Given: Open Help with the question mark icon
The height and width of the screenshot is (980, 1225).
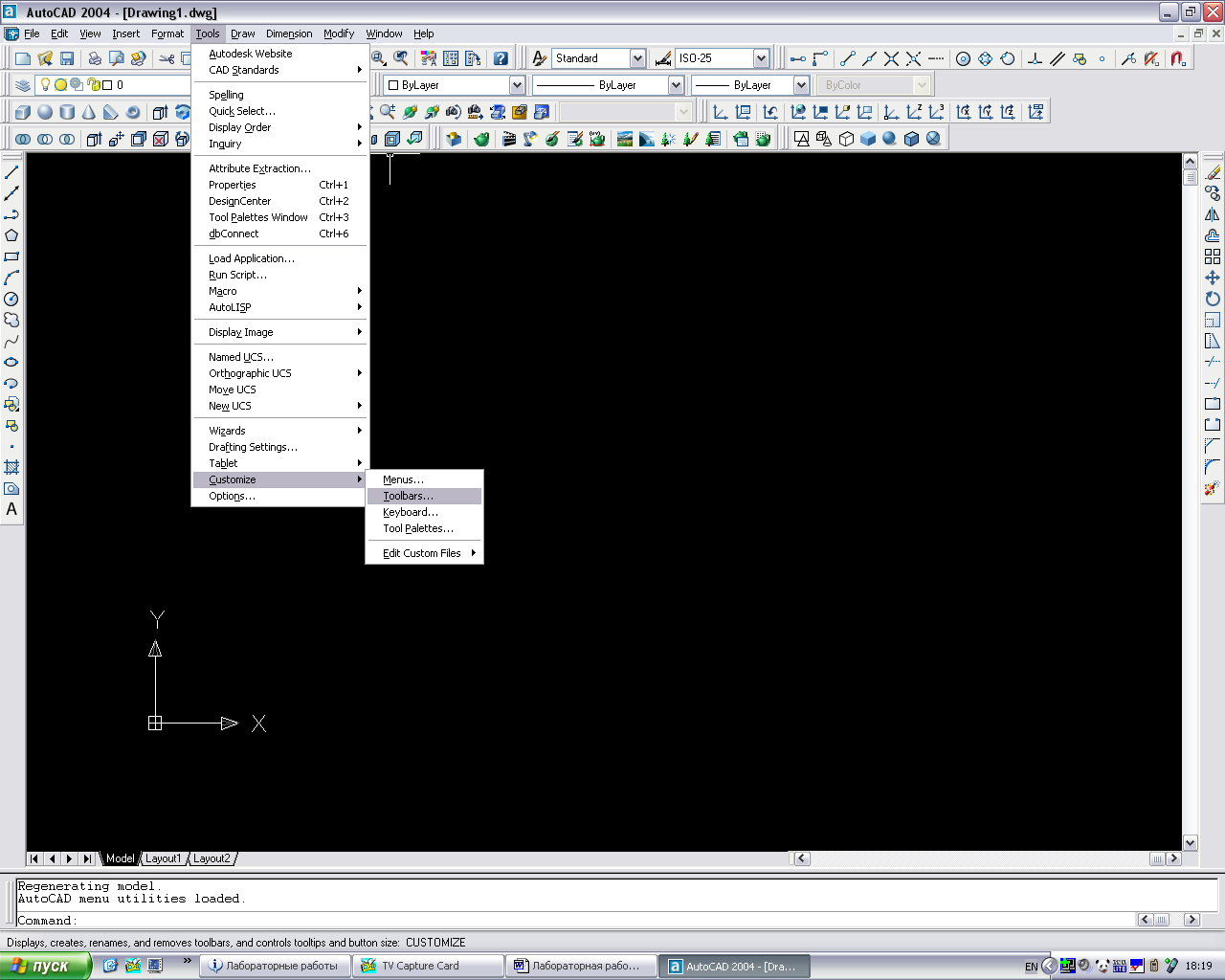Looking at the screenshot, I should 501,58.
